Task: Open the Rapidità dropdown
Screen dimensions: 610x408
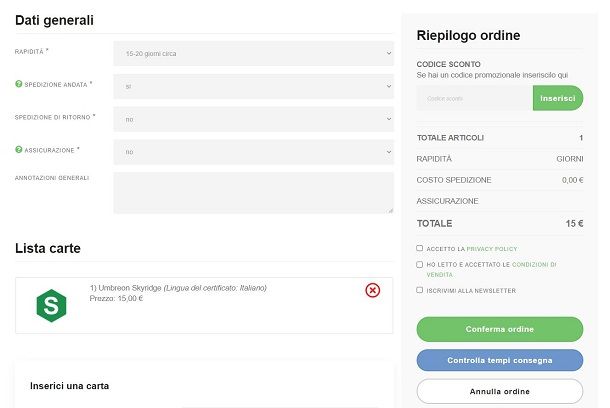Action: tap(253, 53)
